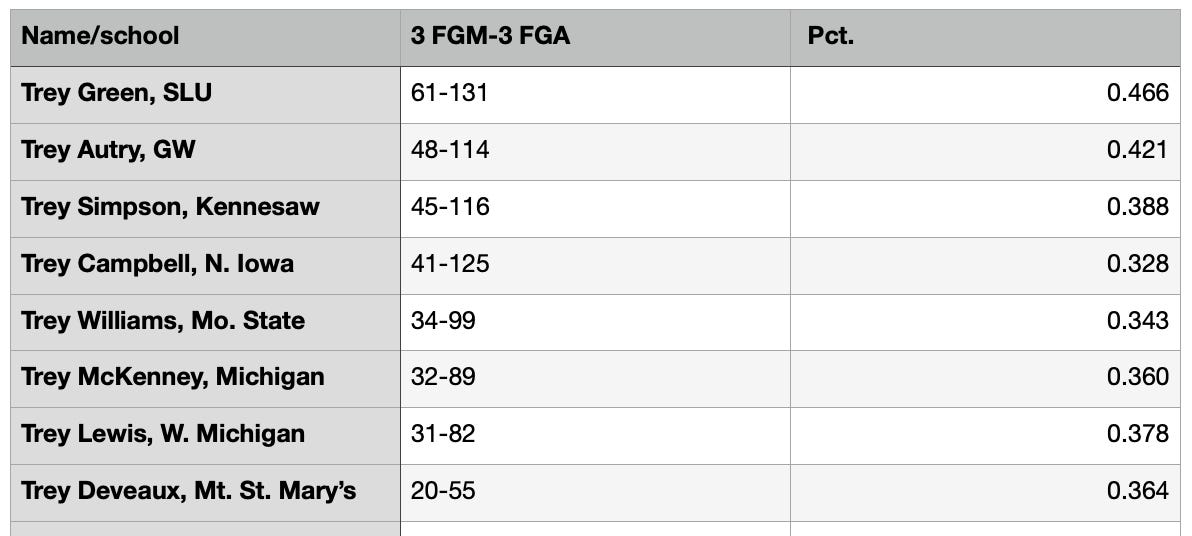
Task: Click the 45-116 cell
Action: 595,209
